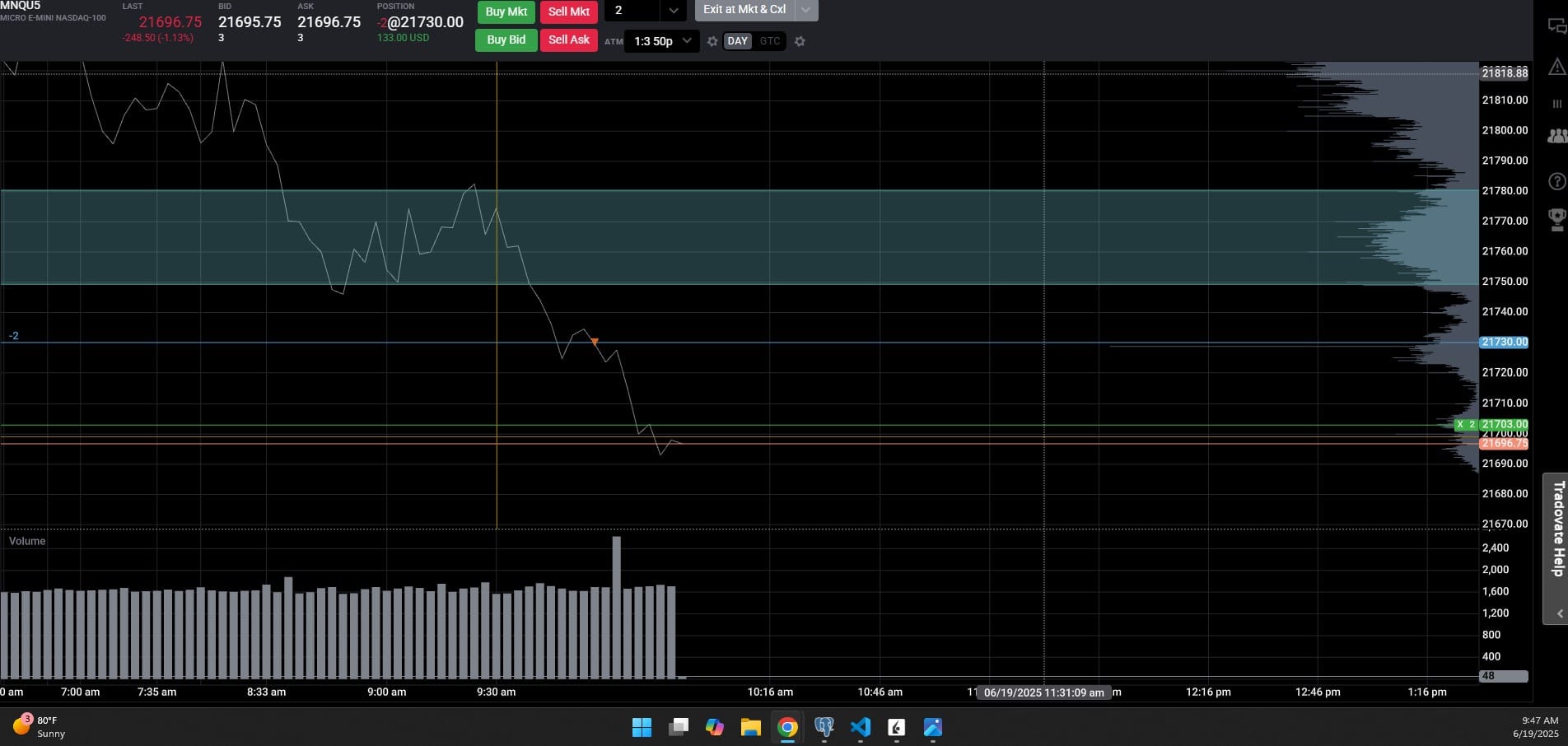The width and height of the screenshot is (1568, 746).
Task: Expand the order quantity dropdown
Action: pos(673,11)
